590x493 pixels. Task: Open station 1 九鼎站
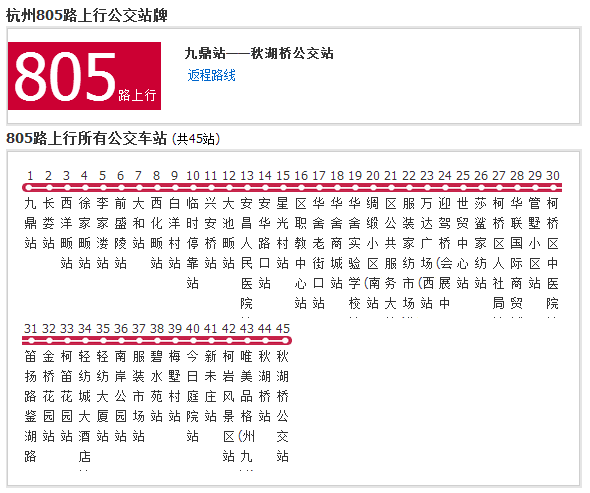[x=30, y=223]
